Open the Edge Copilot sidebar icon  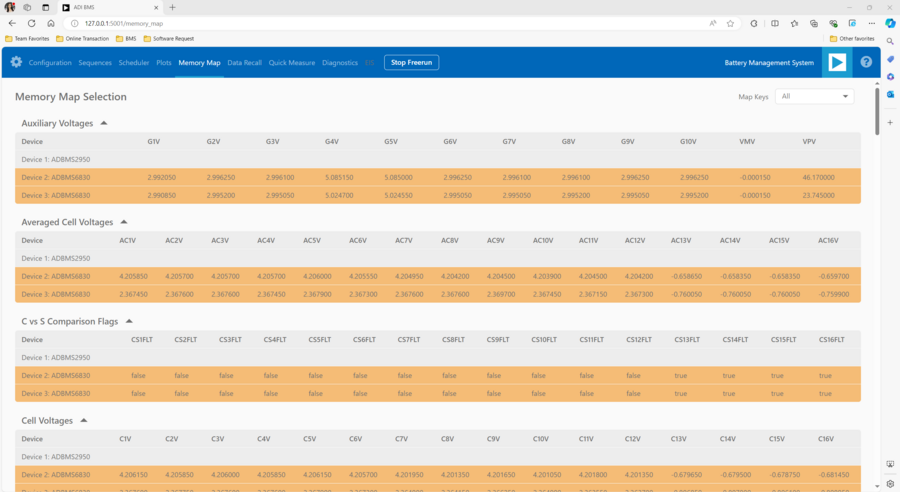(x=890, y=22)
